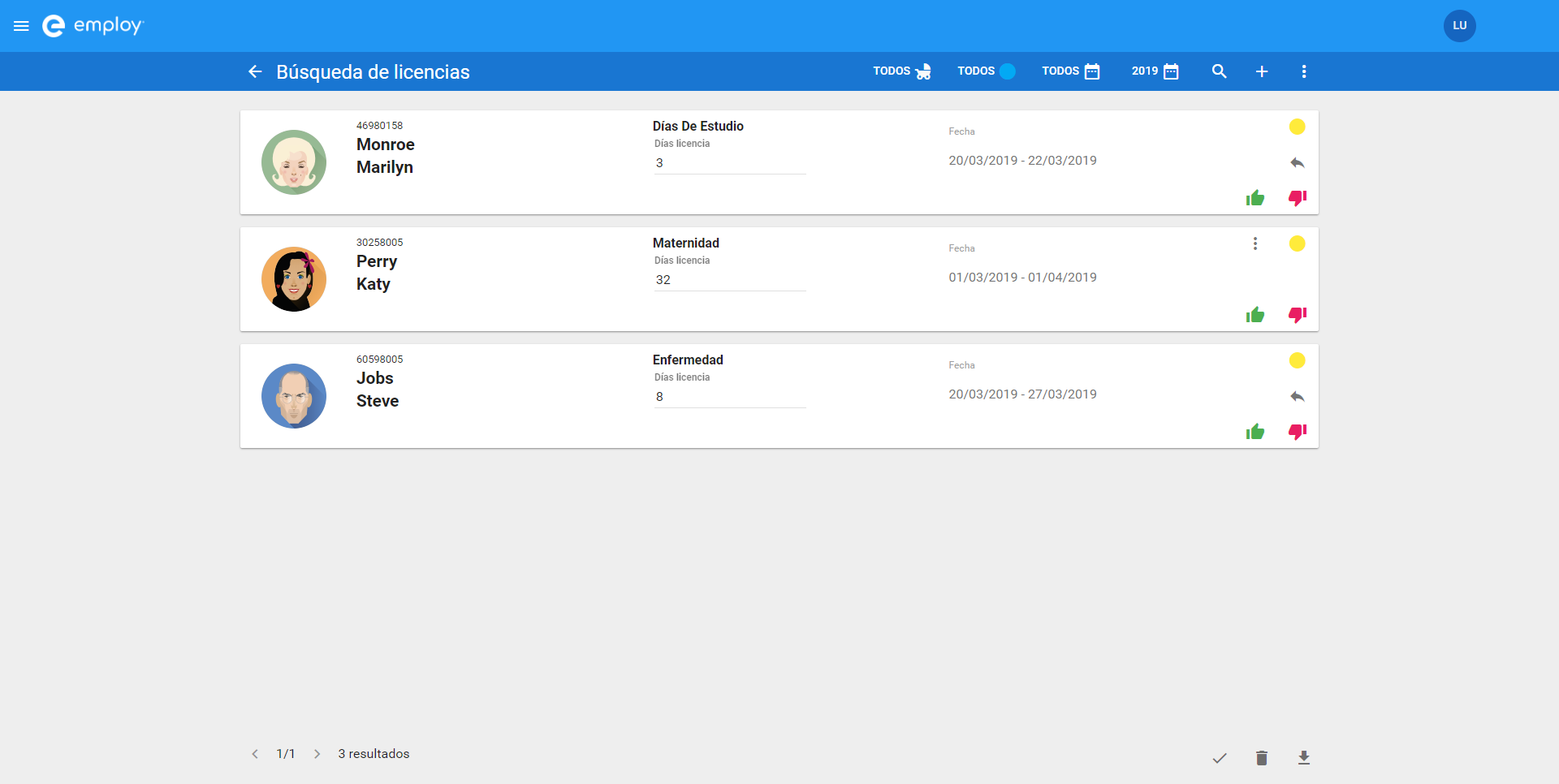Click the Días licencia field showing 32
The height and width of the screenshot is (784, 1559).
point(730,280)
